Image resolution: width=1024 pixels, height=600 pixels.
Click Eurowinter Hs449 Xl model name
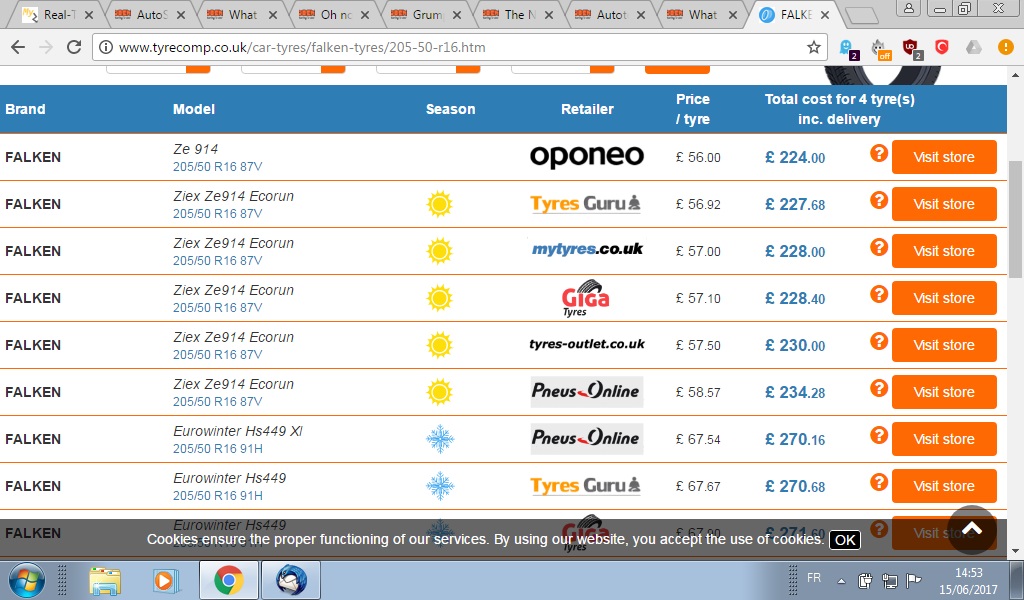(238, 431)
